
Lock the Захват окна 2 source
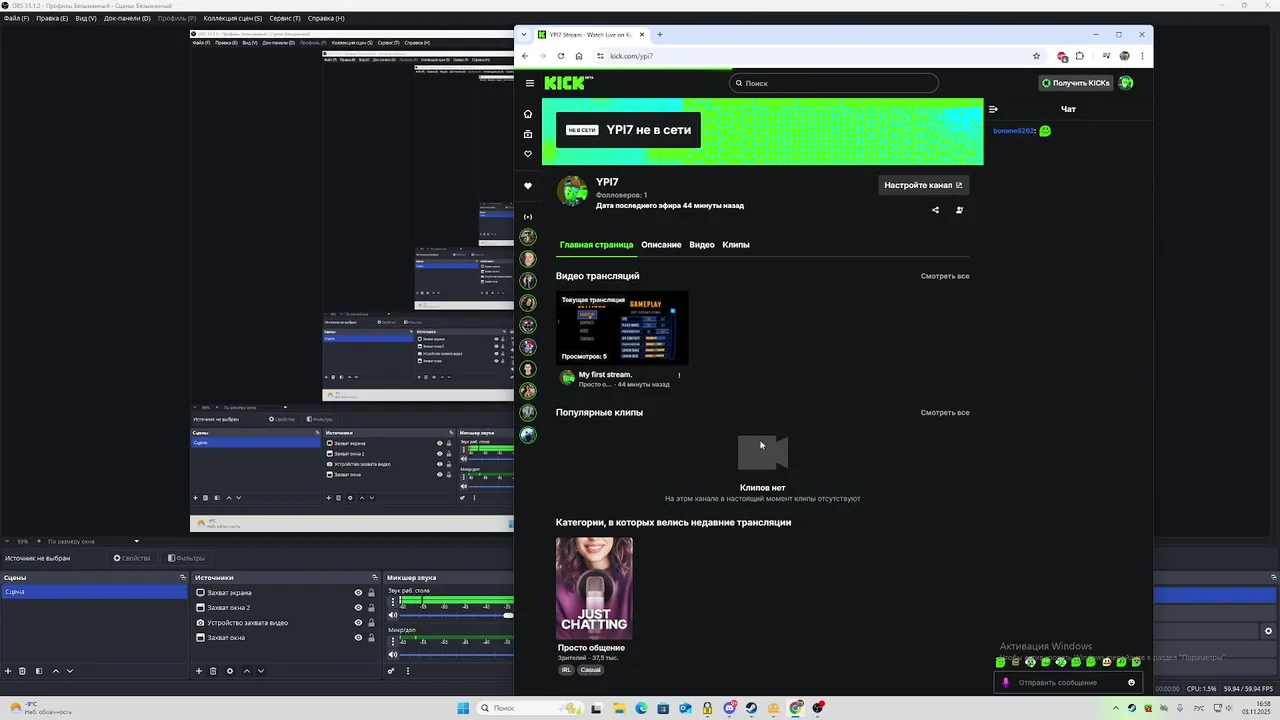[371, 608]
